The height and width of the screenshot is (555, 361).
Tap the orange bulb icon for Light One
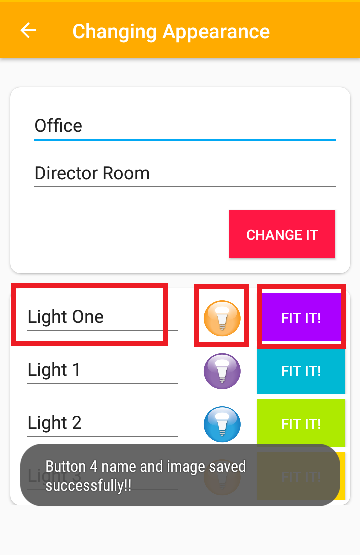pos(222,317)
